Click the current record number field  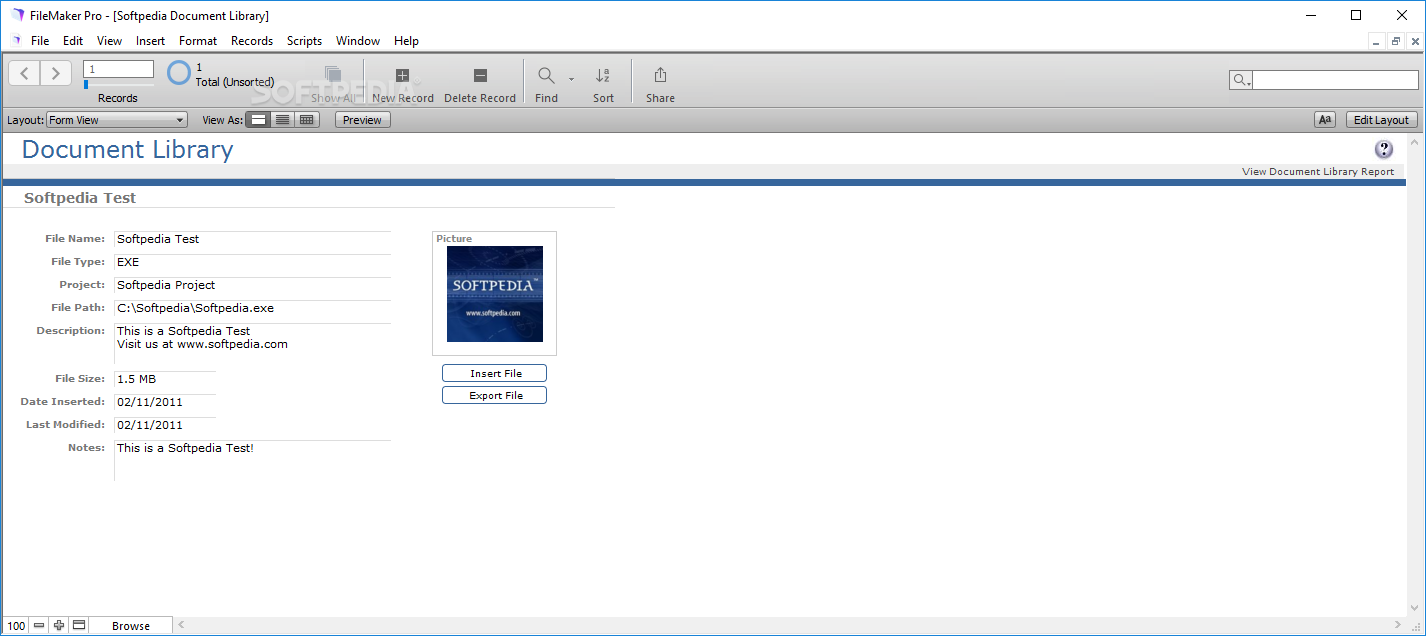click(x=118, y=69)
